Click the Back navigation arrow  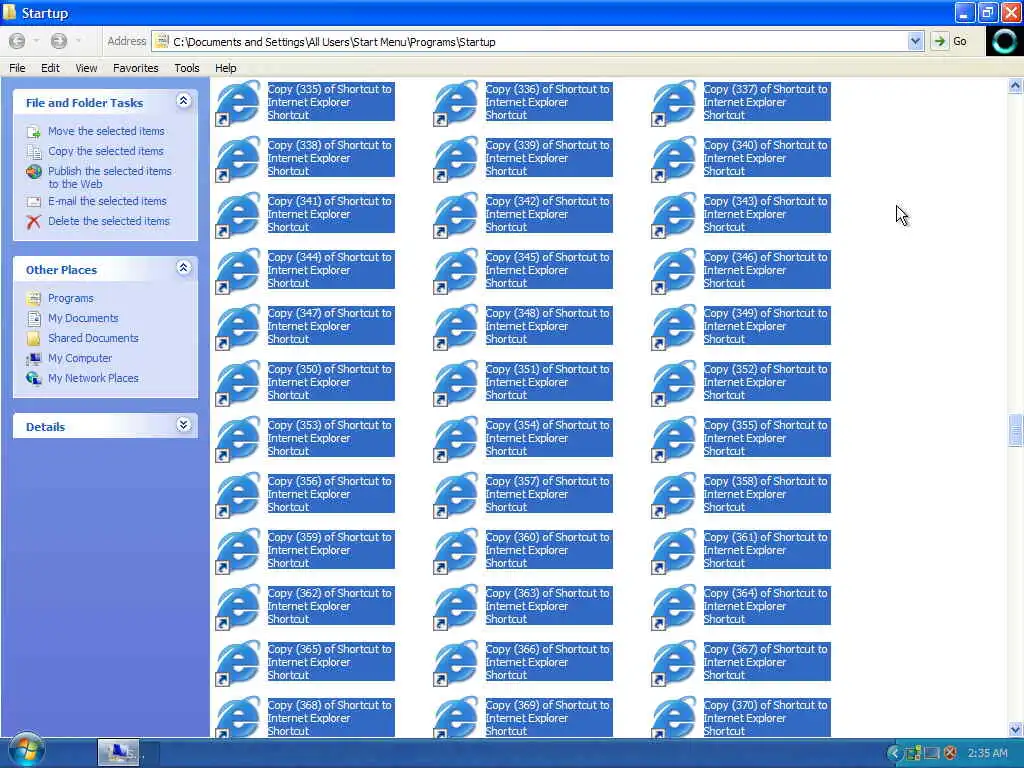coord(18,41)
